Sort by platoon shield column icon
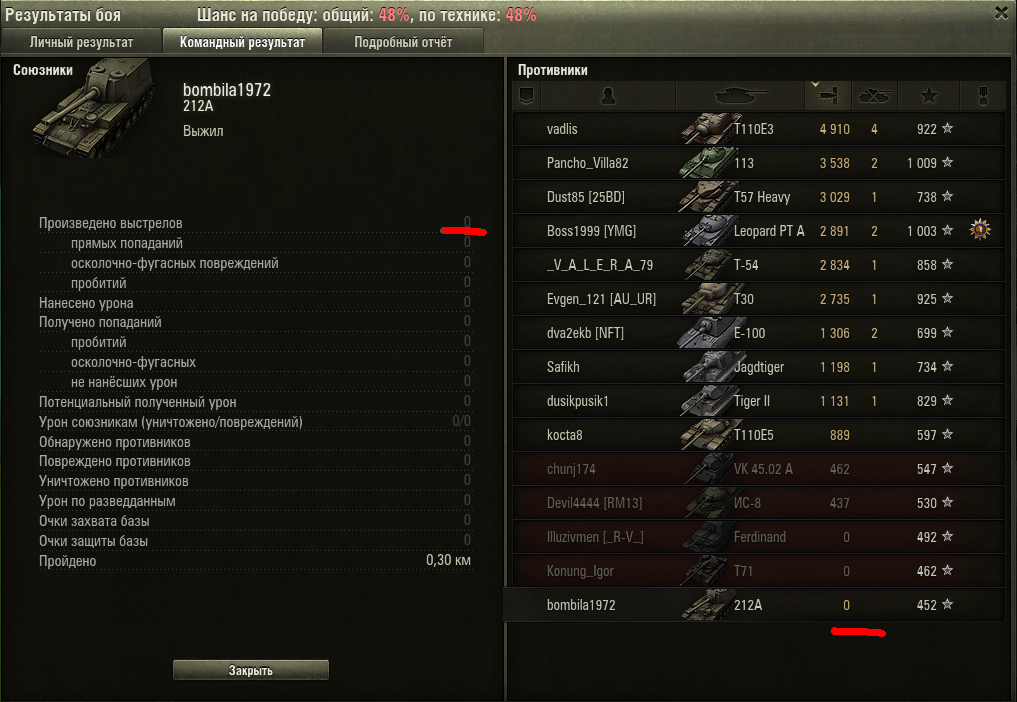The width and height of the screenshot is (1017, 702). (527, 96)
